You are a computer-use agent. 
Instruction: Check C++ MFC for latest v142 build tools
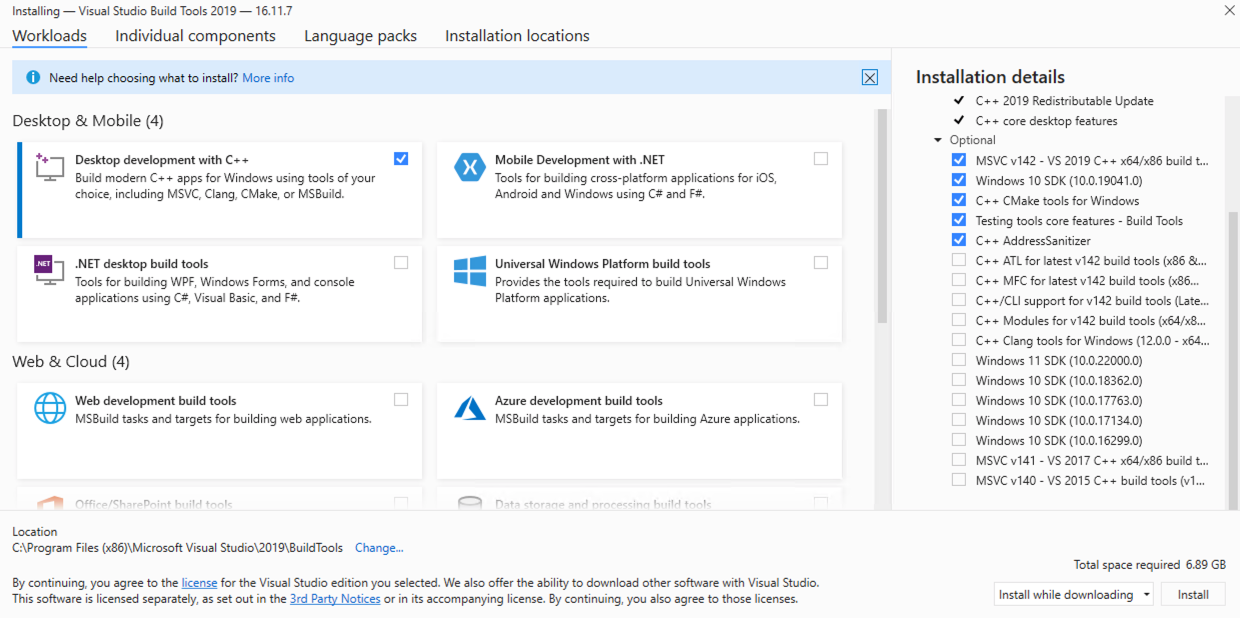click(x=958, y=280)
